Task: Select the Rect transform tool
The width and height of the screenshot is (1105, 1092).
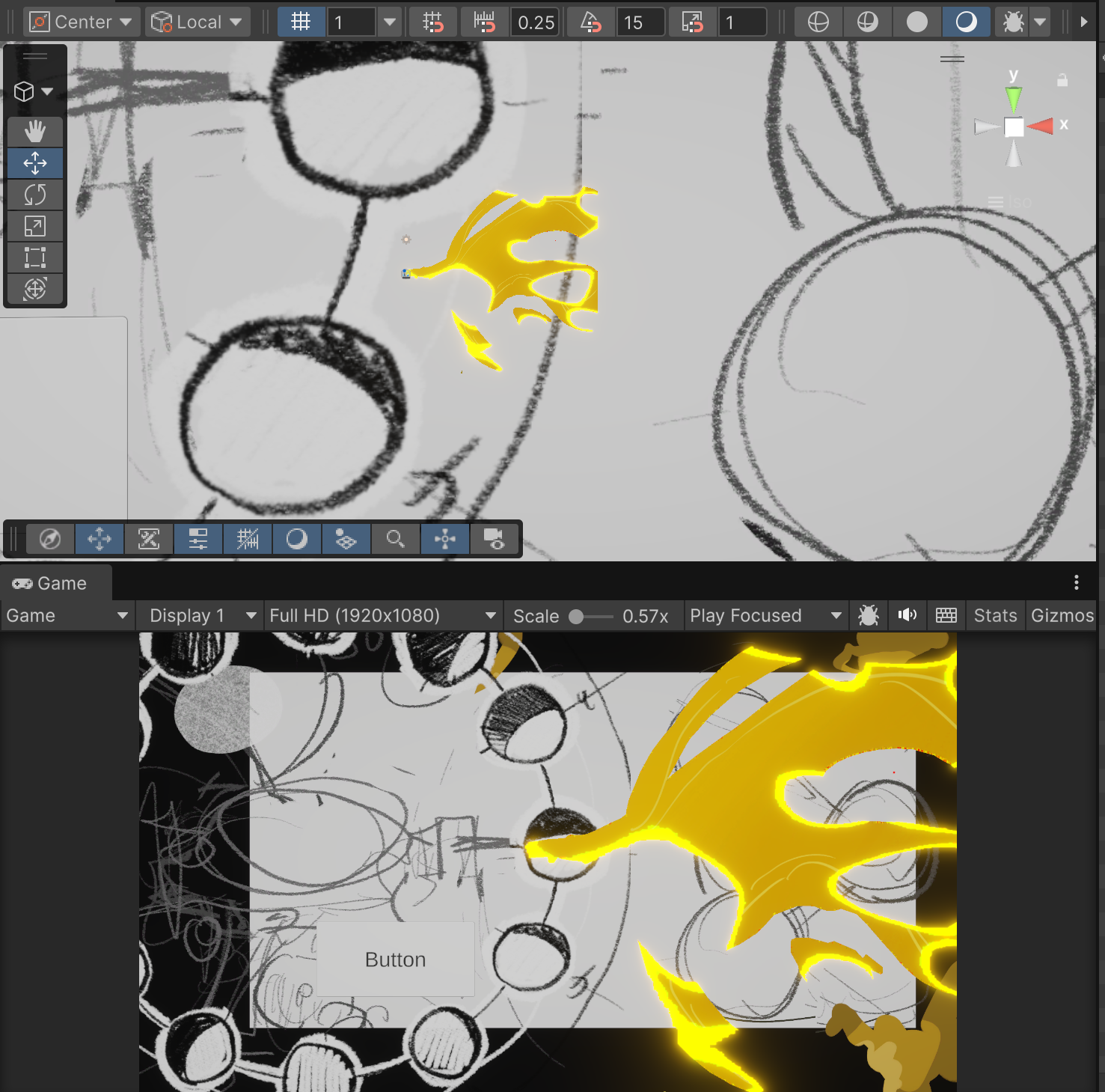Action: click(x=35, y=257)
